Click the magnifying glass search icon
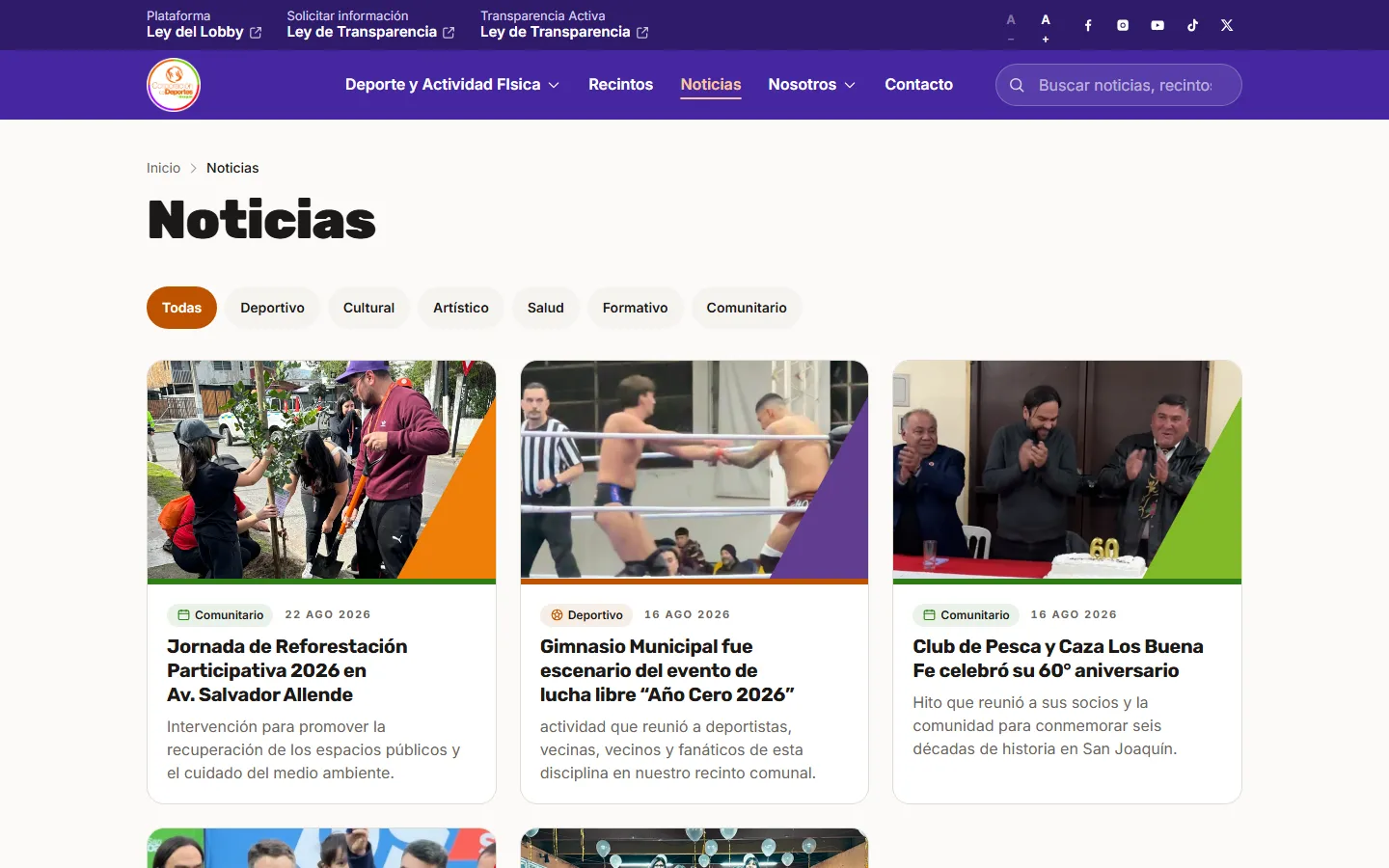This screenshot has height=868, width=1389. coord(1017,85)
